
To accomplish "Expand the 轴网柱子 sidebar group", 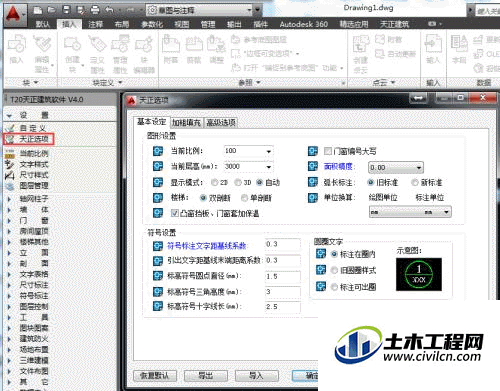I will click(9, 199).
